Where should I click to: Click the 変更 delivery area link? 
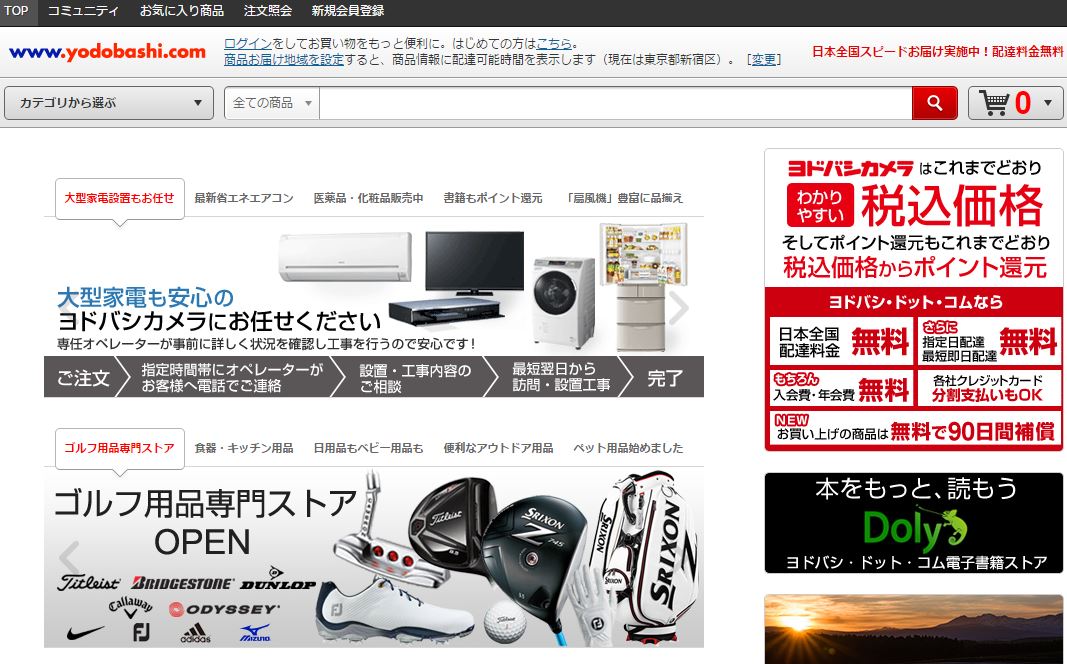764,60
